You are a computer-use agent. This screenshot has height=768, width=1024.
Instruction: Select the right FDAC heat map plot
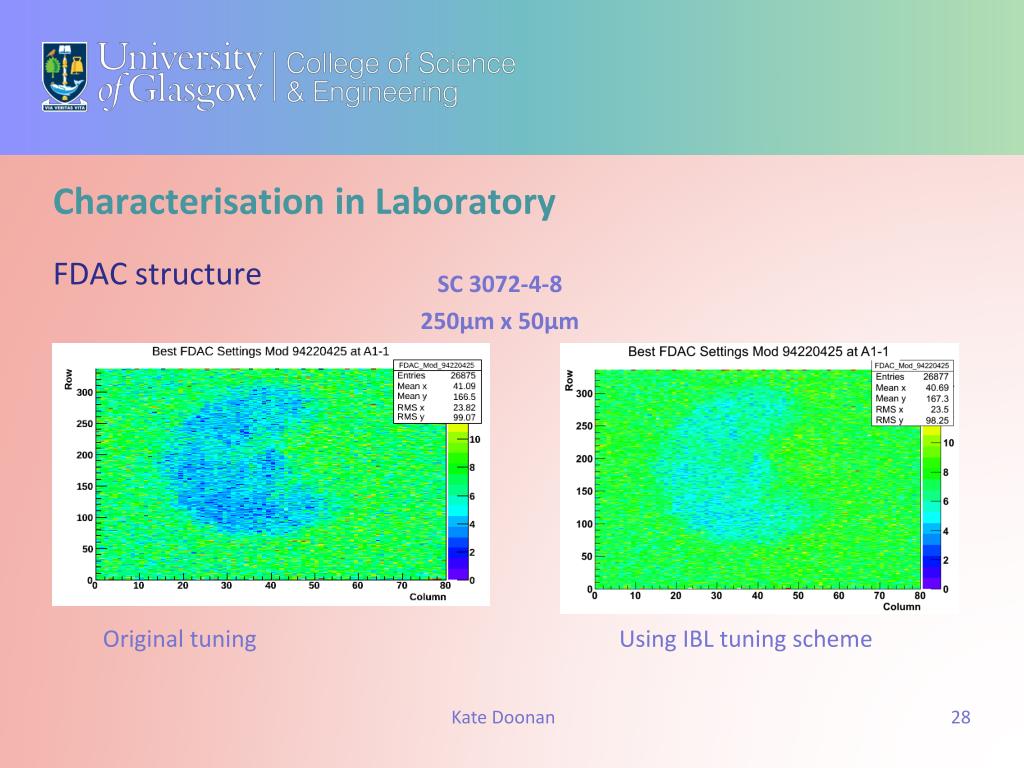tap(760, 478)
